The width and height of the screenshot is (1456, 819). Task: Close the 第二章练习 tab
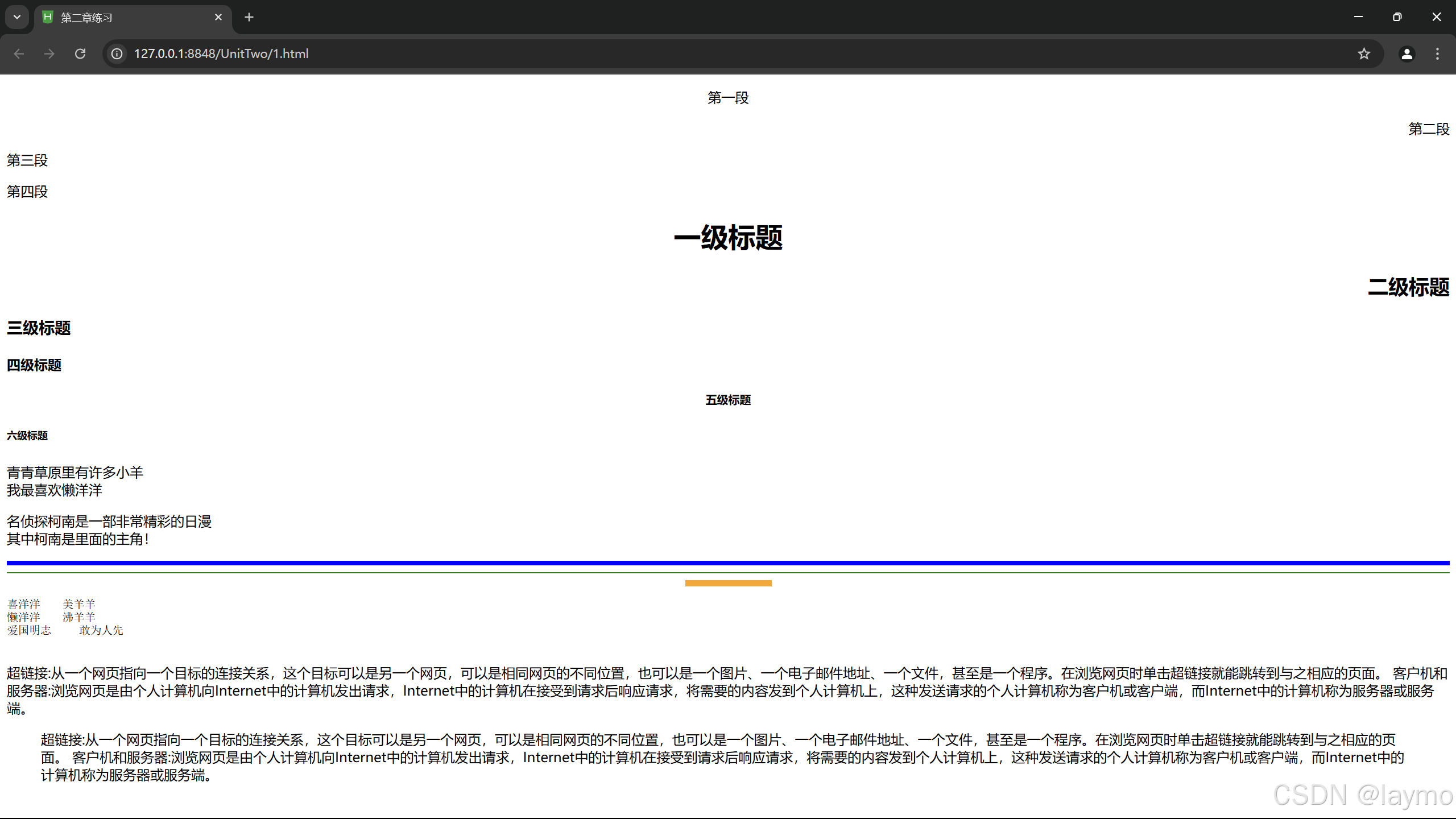click(218, 17)
